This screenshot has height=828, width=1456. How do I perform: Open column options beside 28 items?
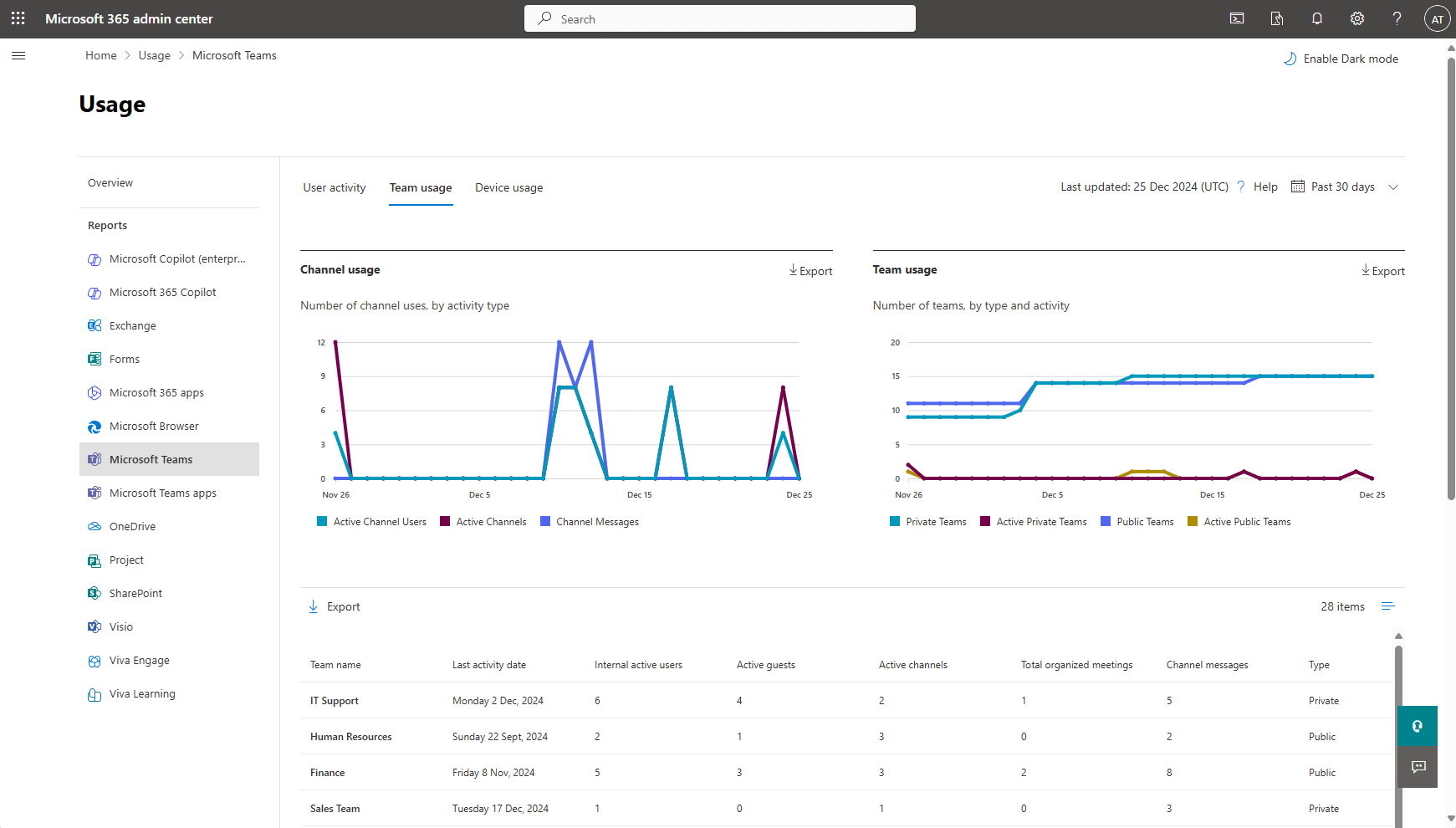(1388, 606)
